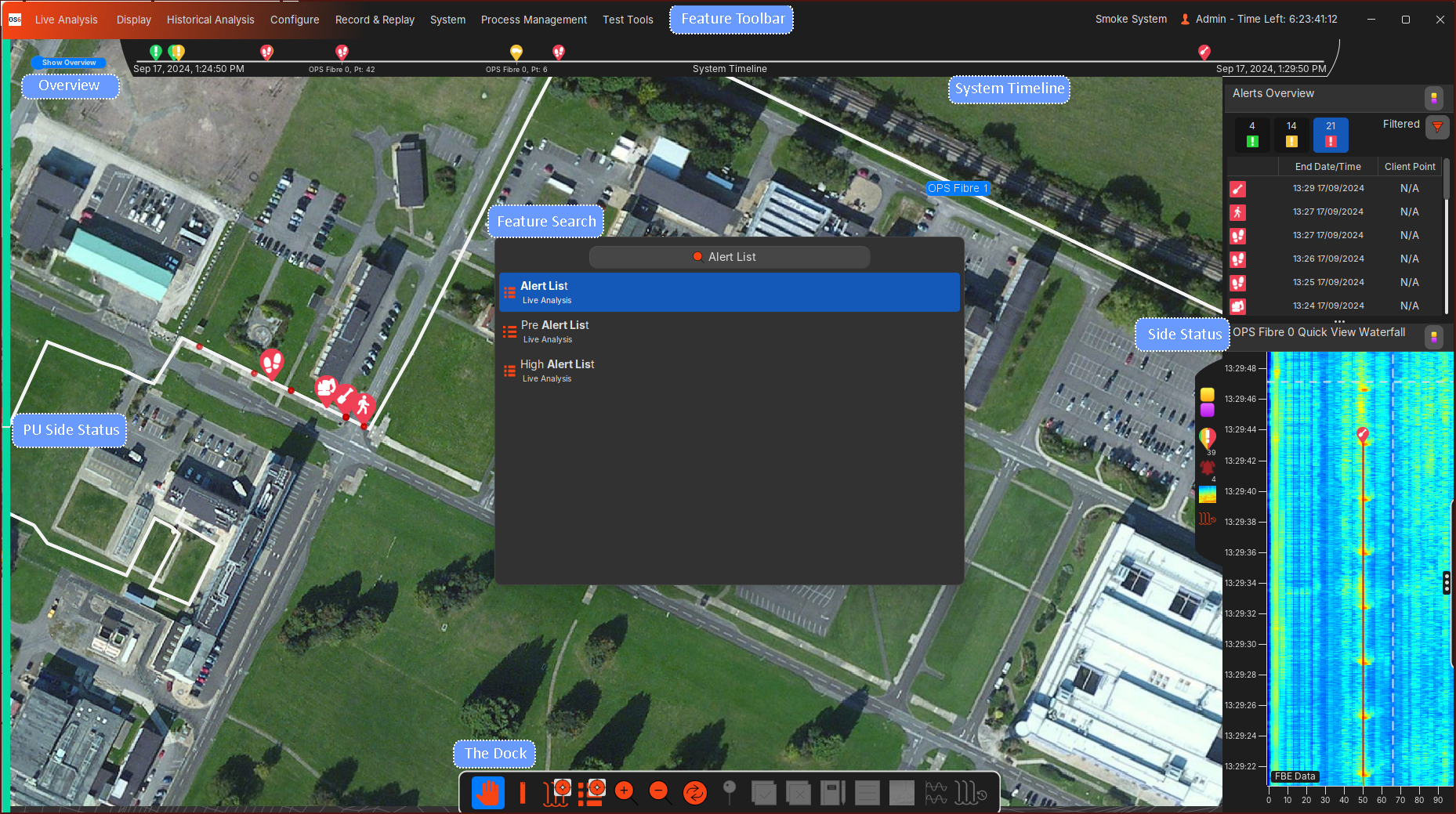Screen dimensions: 1456x814
Task: Click the zoom in magnifier in dock
Action: click(625, 792)
